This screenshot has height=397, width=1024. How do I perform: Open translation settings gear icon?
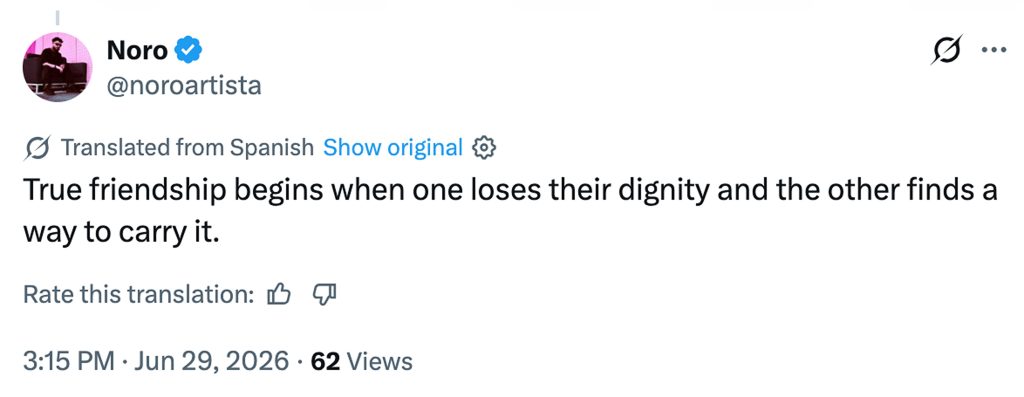484,148
